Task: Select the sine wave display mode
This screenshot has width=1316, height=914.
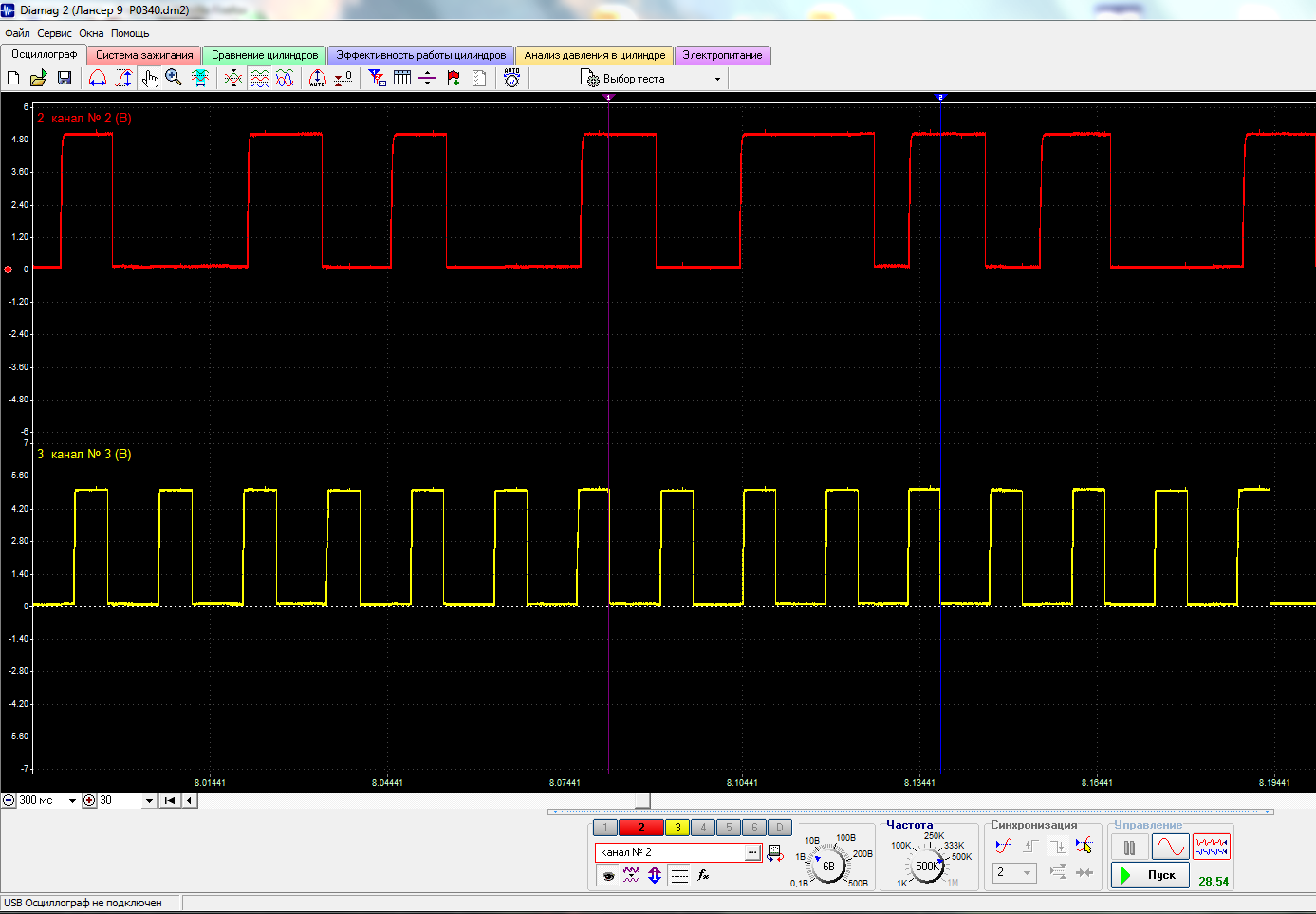Action: pos(1170,848)
